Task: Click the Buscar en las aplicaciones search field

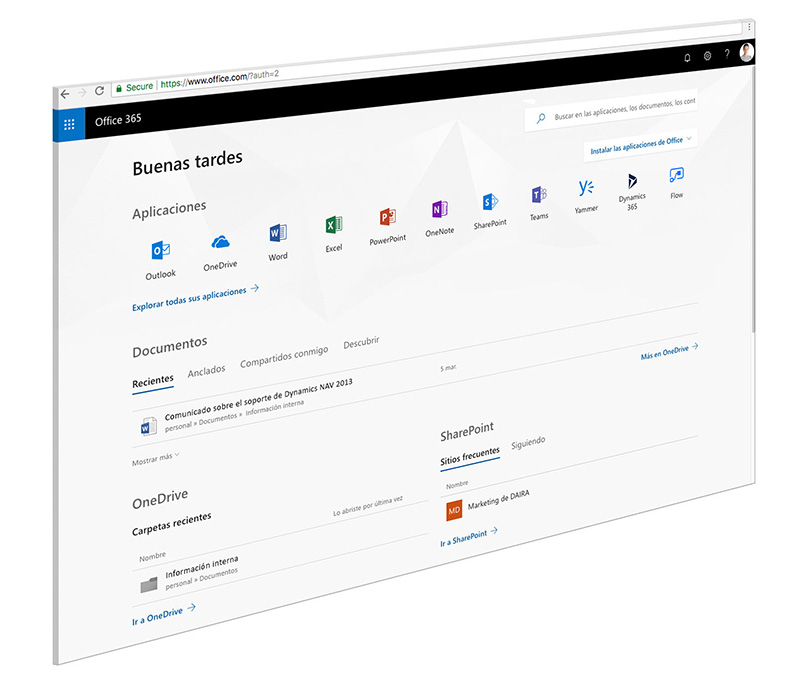Action: pos(611,110)
